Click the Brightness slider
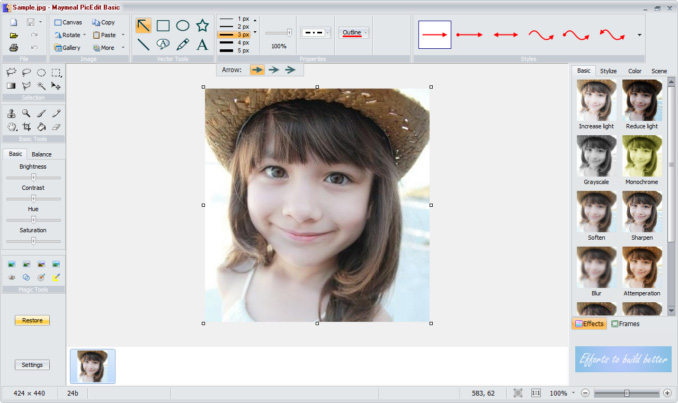The image size is (678, 403). (33, 177)
